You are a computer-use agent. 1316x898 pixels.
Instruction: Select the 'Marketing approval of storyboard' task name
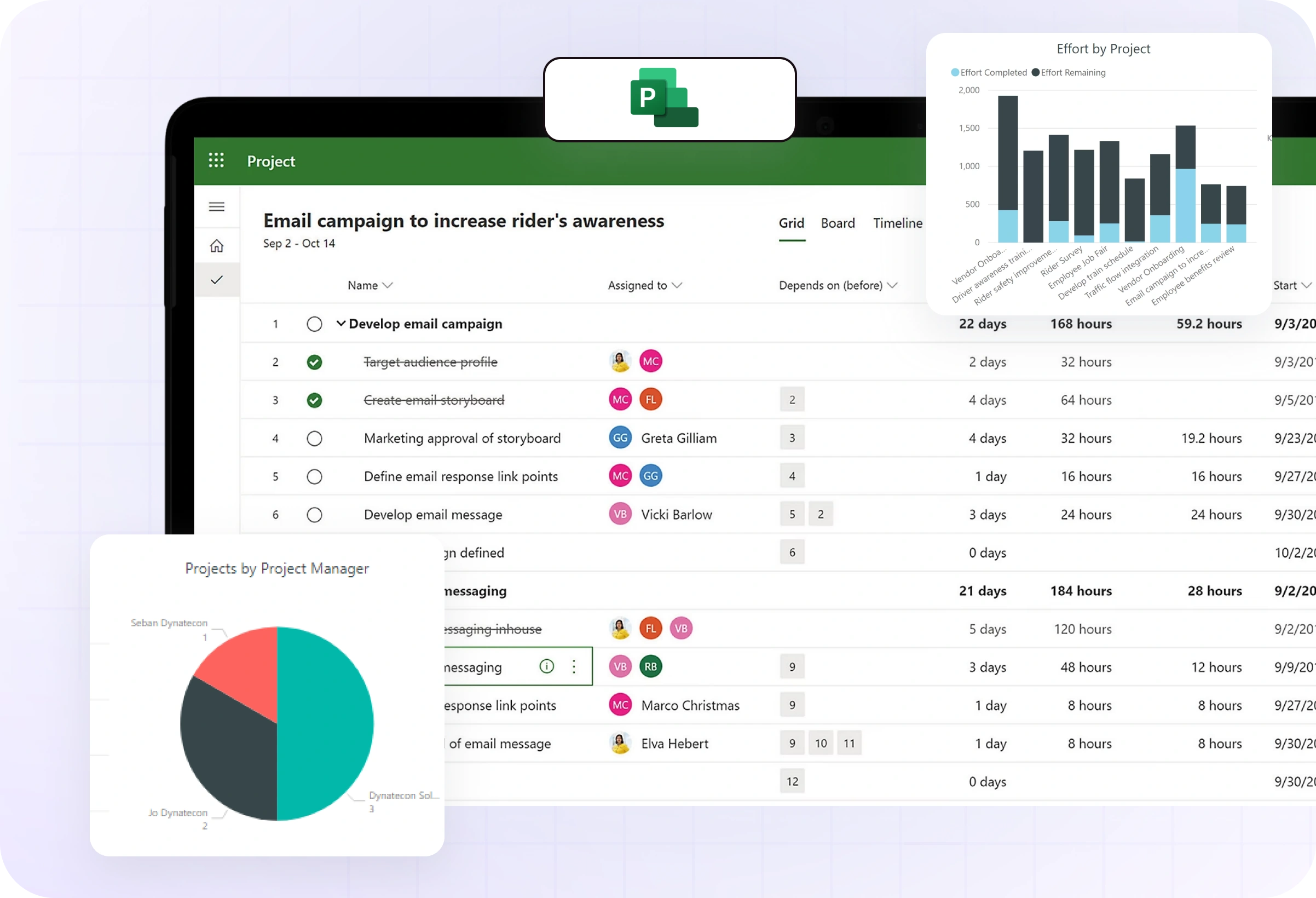(462, 439)
